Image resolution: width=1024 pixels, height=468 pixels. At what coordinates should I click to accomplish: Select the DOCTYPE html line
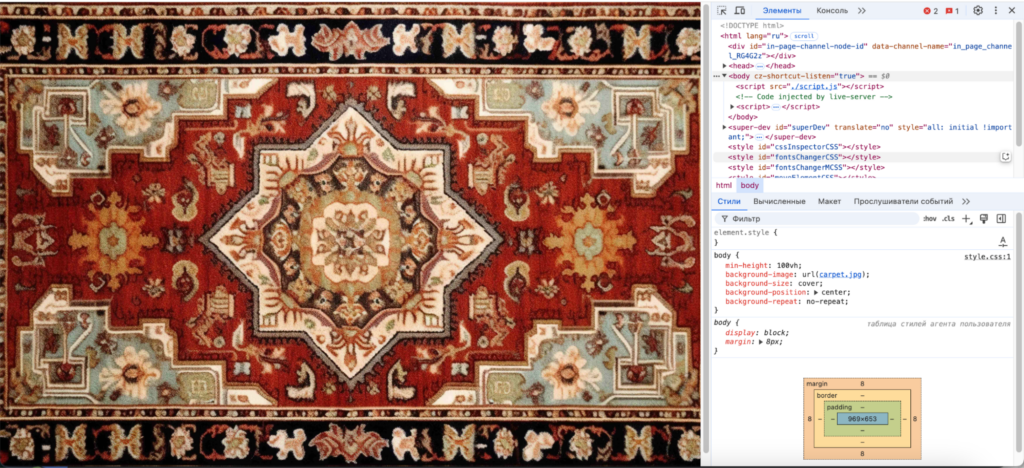(752, 25)
